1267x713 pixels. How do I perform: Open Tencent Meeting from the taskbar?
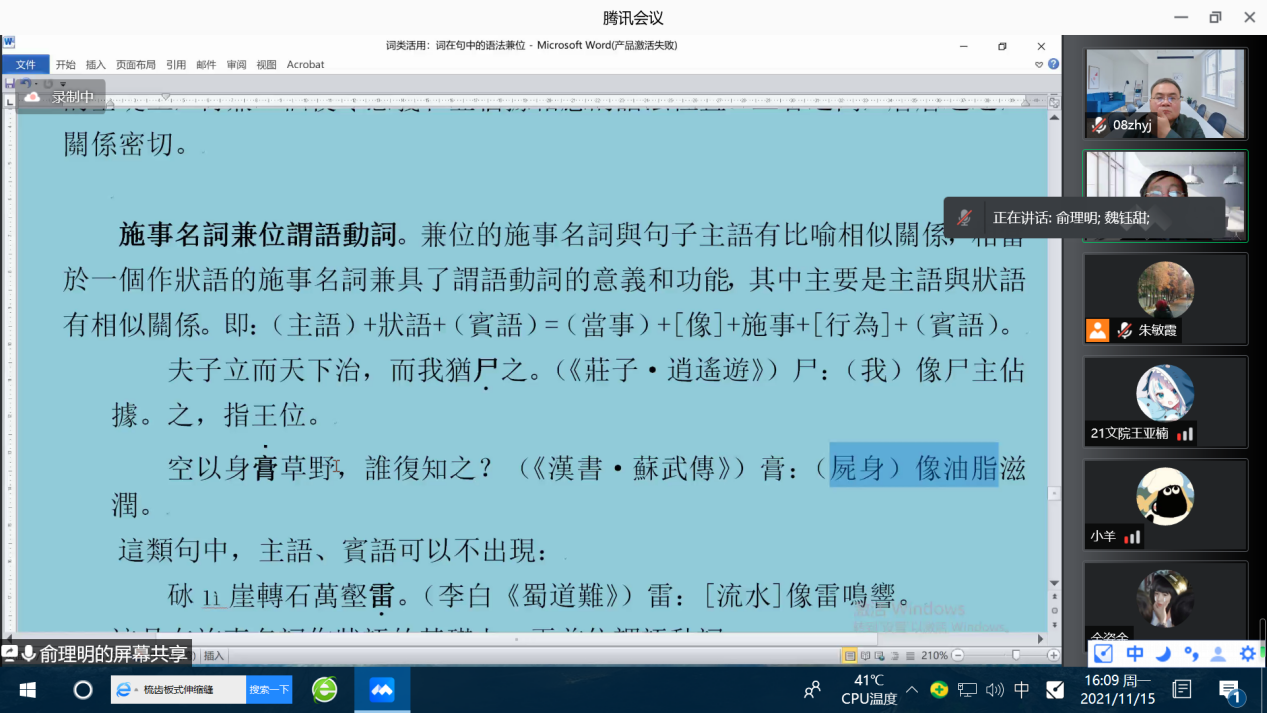pos(381,690)
